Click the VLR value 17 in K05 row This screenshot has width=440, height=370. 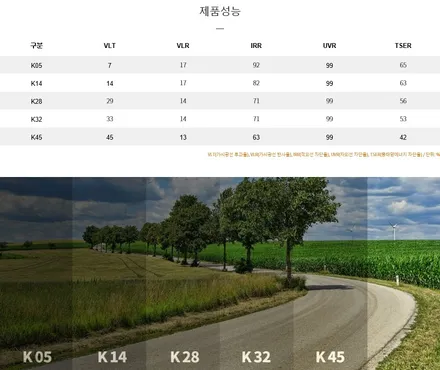click(x=183, y=65)
